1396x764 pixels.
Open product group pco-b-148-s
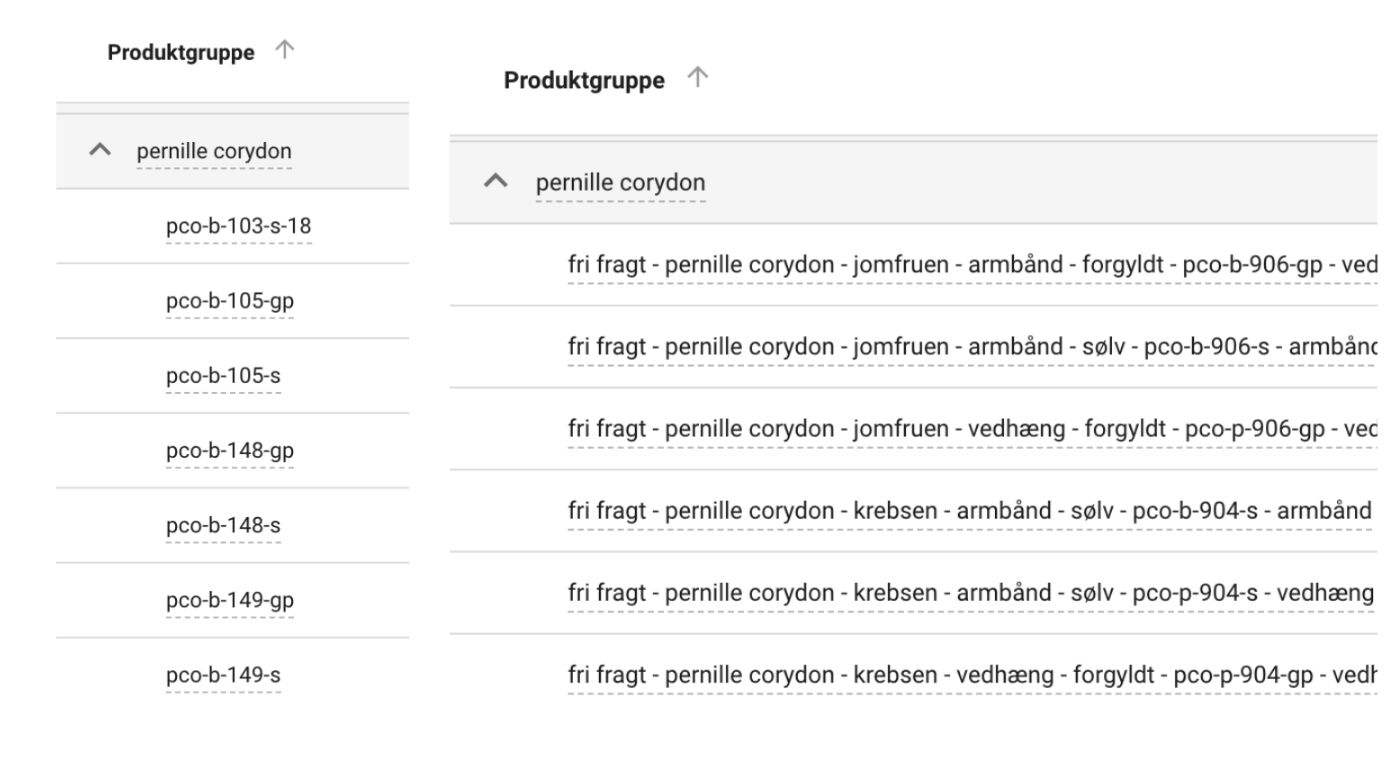[222, 526]
